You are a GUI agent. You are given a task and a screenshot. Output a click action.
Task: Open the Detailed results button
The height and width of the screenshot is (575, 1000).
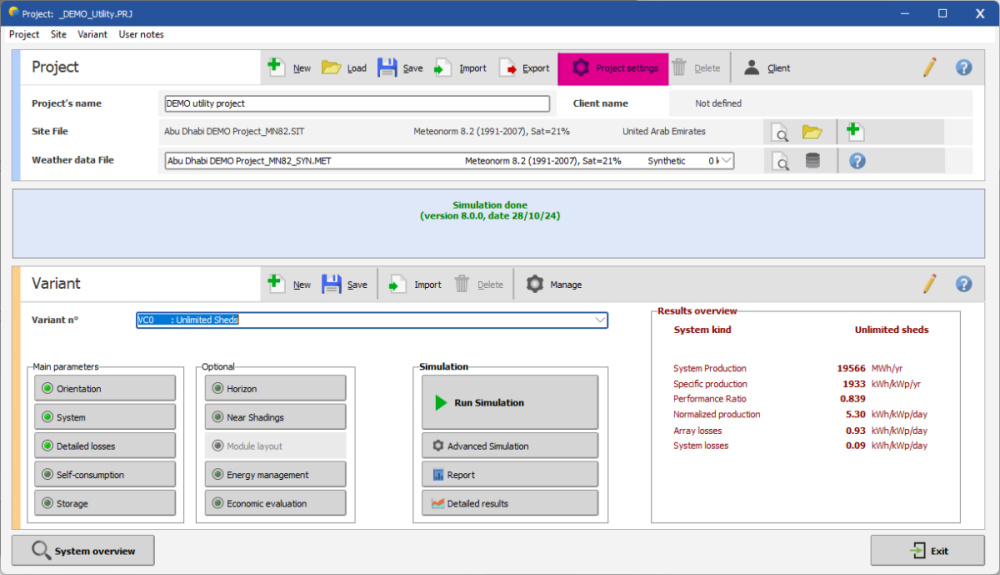[510, 503]
